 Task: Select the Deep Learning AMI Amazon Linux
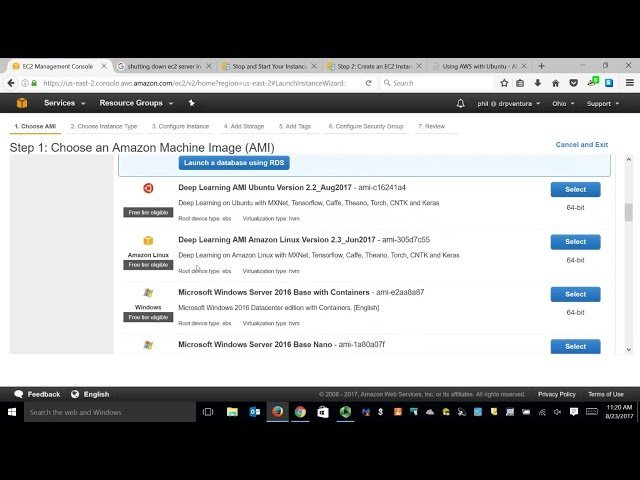click(x=575, y=242)
